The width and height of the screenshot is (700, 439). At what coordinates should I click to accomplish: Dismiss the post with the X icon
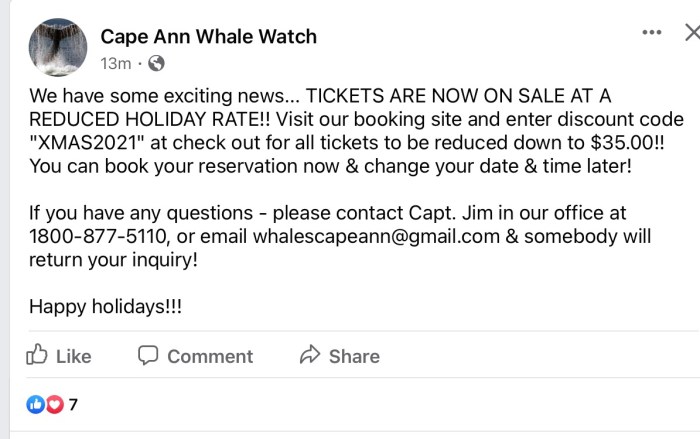pyautogui.click(x=691, y=33)
